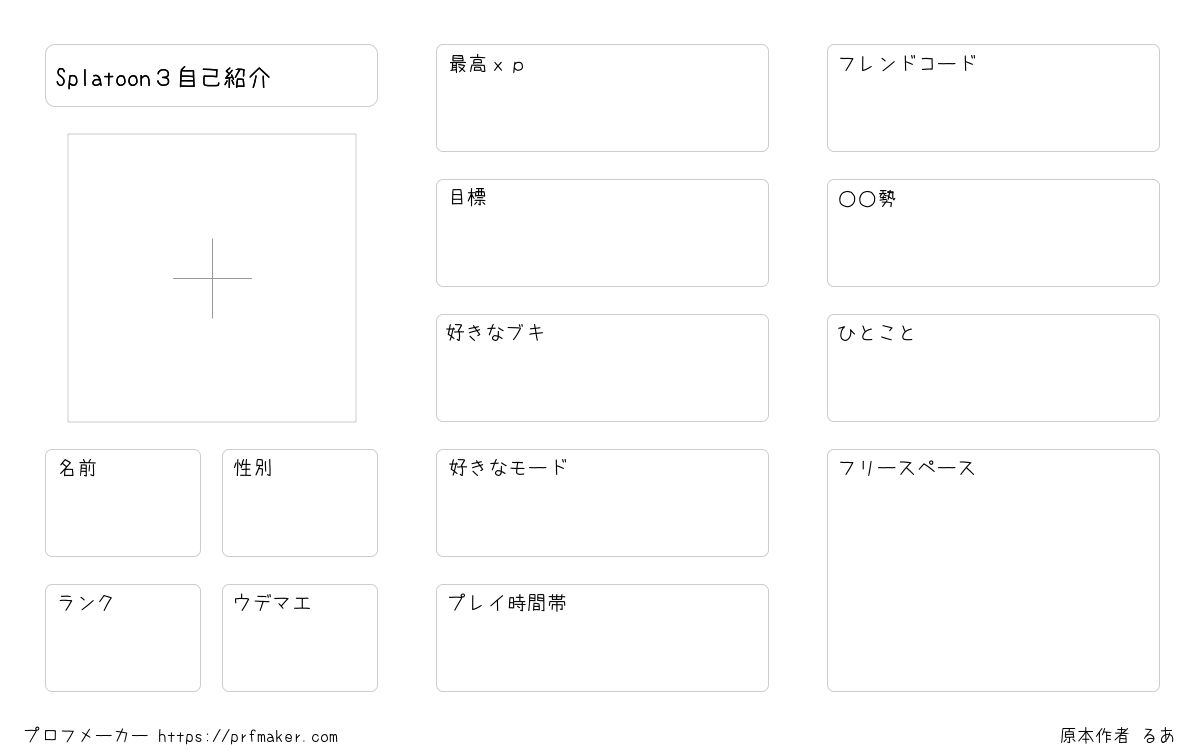Viewport: 1200px width, 750px height.
Task: Click the plus icon in the image placeholder
Action: [x=212, y=278]
